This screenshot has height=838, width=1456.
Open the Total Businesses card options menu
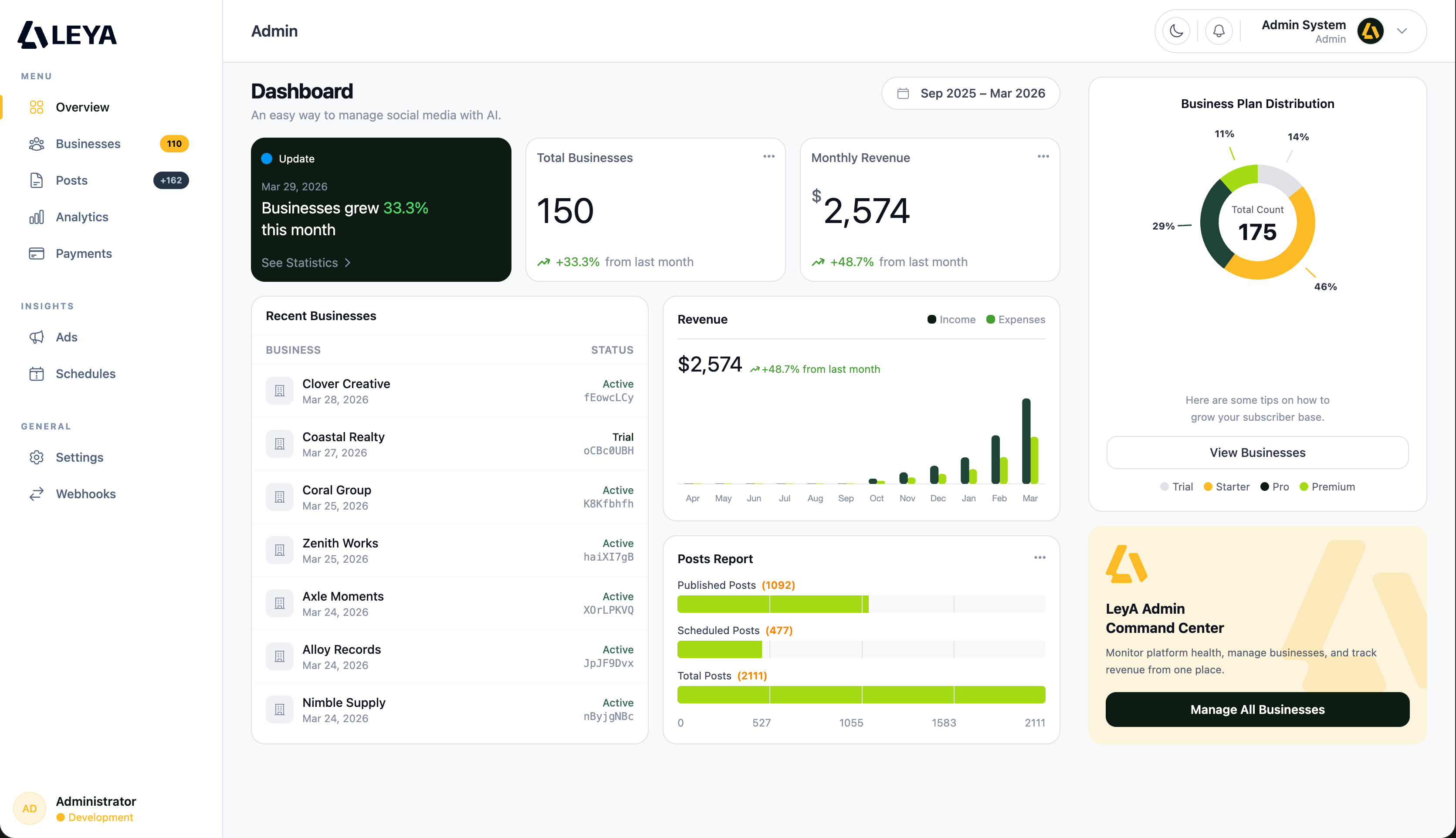pos(769,156)
